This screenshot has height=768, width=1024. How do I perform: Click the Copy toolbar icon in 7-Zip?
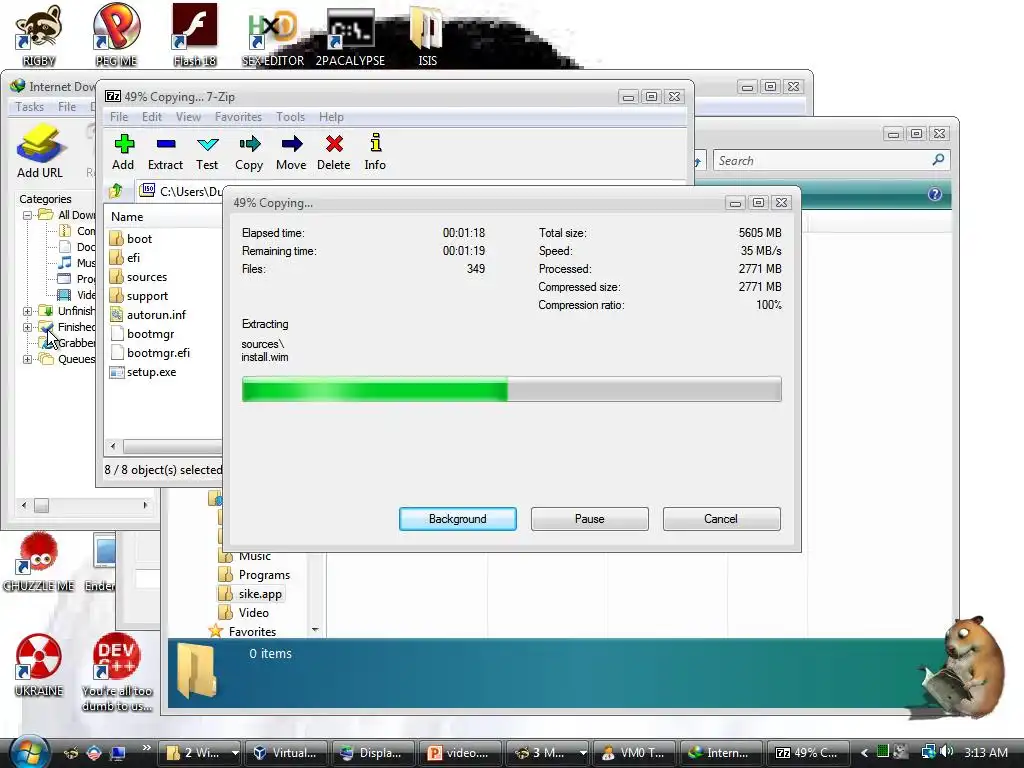249,152
